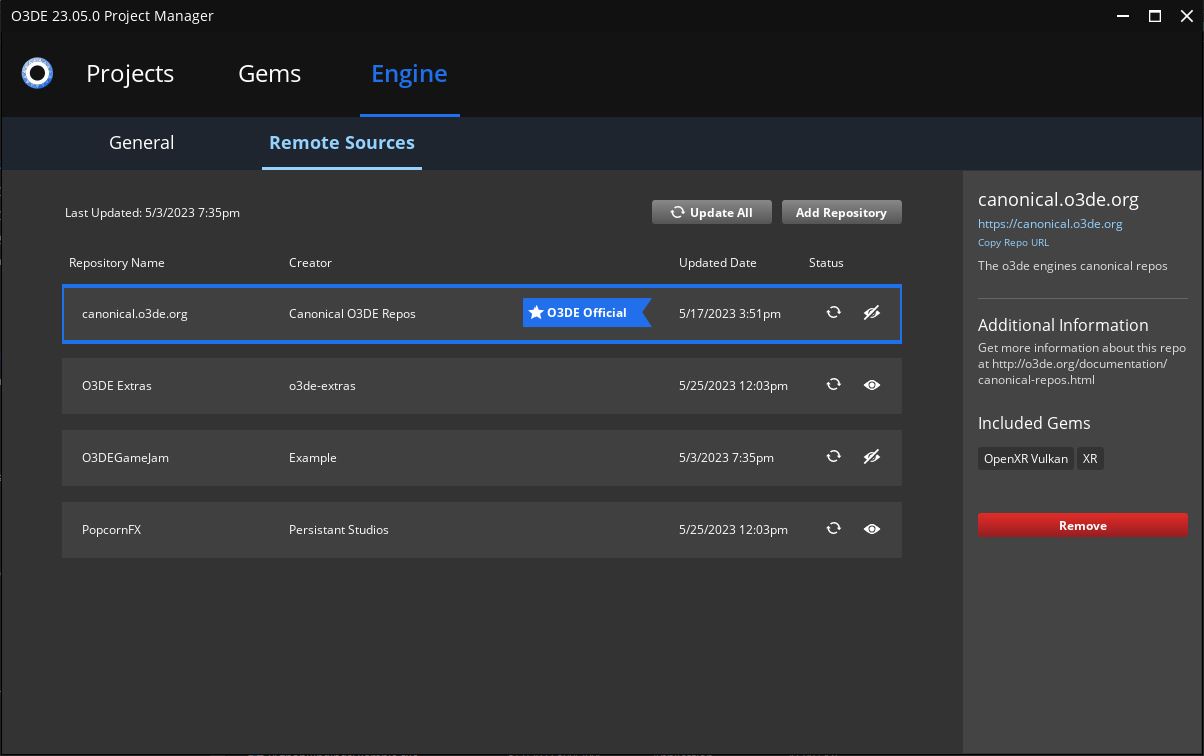Image resolution: width=1204 pixels, height=756 pixels.
Task: Click the refresh icon on Update All
Action: [x=677, y=212]
